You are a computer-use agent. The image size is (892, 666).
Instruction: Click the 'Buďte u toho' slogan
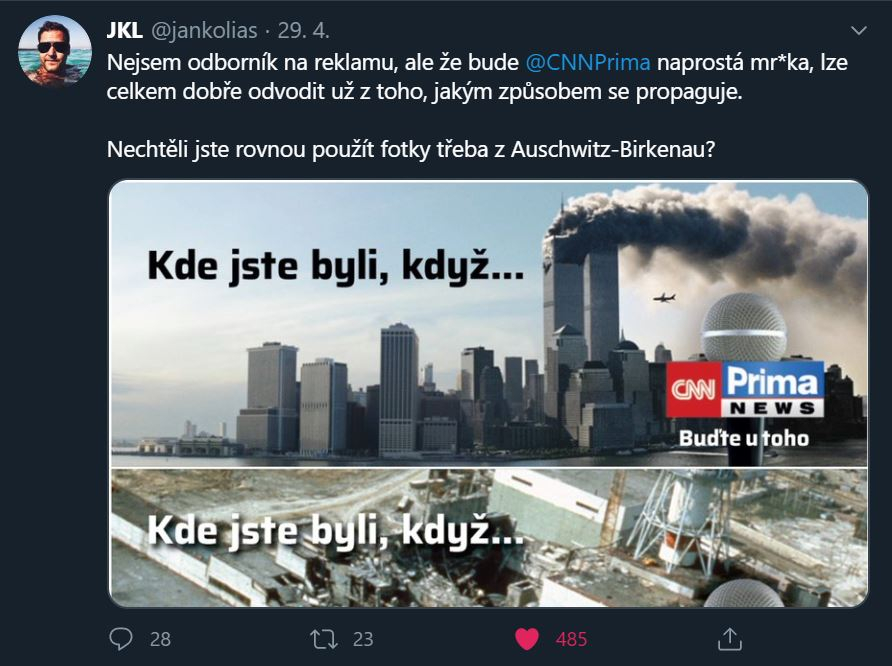pos(744,439)
